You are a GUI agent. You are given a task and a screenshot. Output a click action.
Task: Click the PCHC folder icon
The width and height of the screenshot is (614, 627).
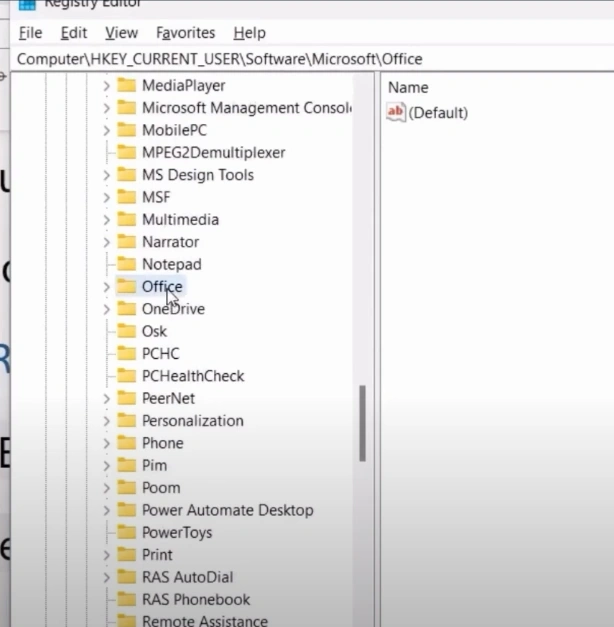pyautogui.click(x=126, y=353)
